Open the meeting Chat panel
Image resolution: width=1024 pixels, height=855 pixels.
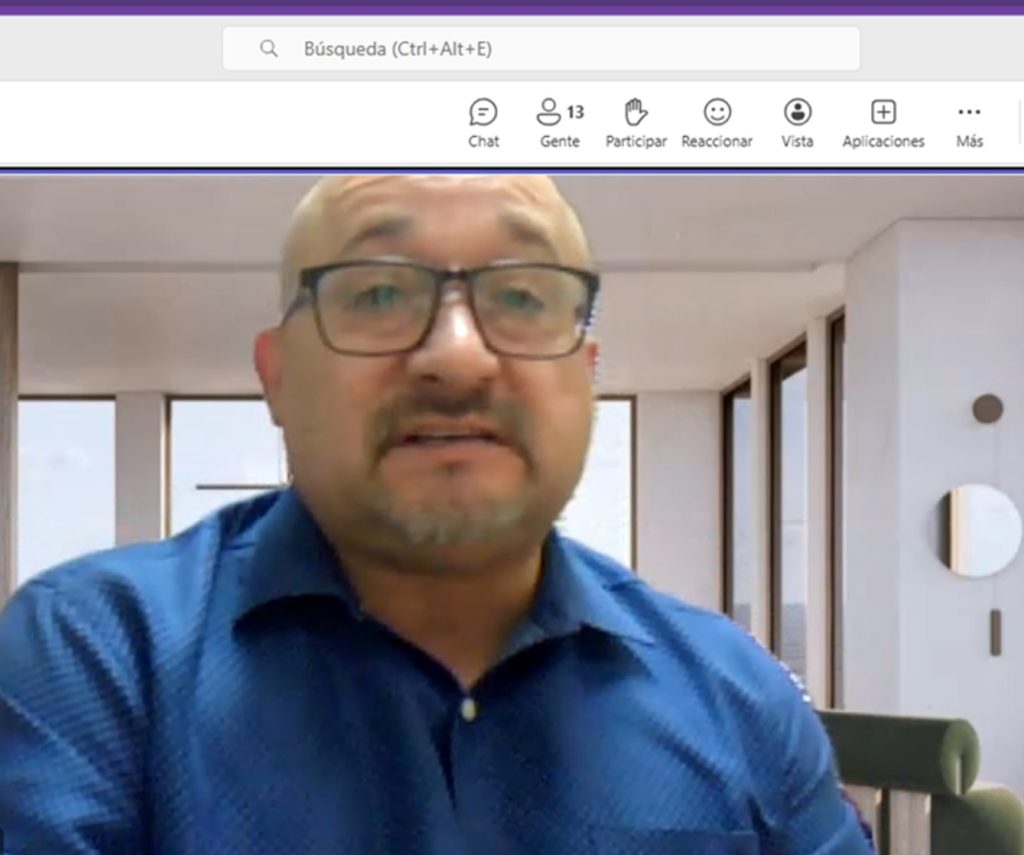click(483, 123)
